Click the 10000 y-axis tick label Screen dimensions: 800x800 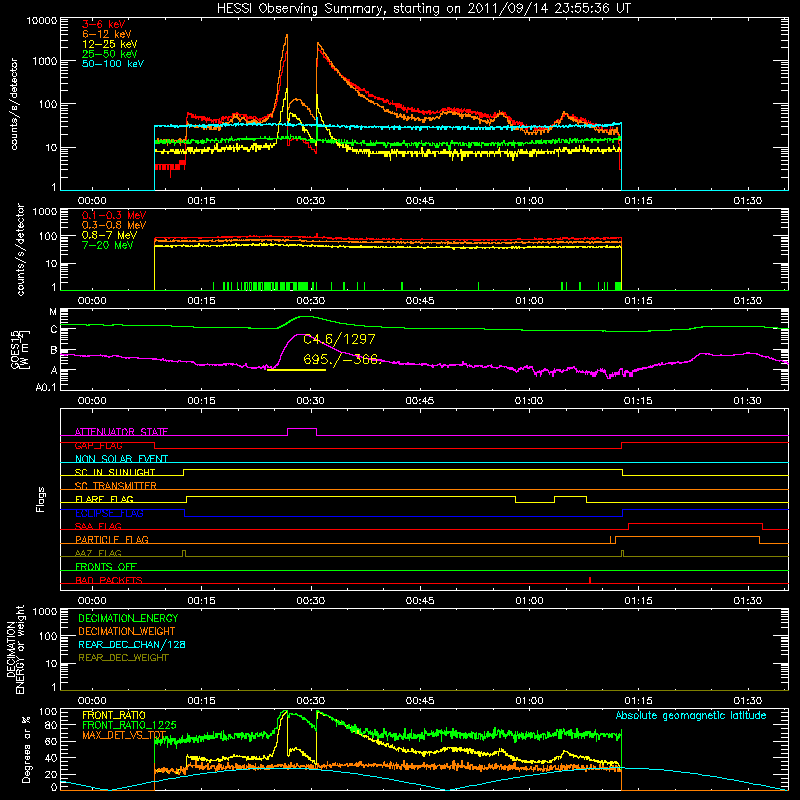[x=42, y=21]
